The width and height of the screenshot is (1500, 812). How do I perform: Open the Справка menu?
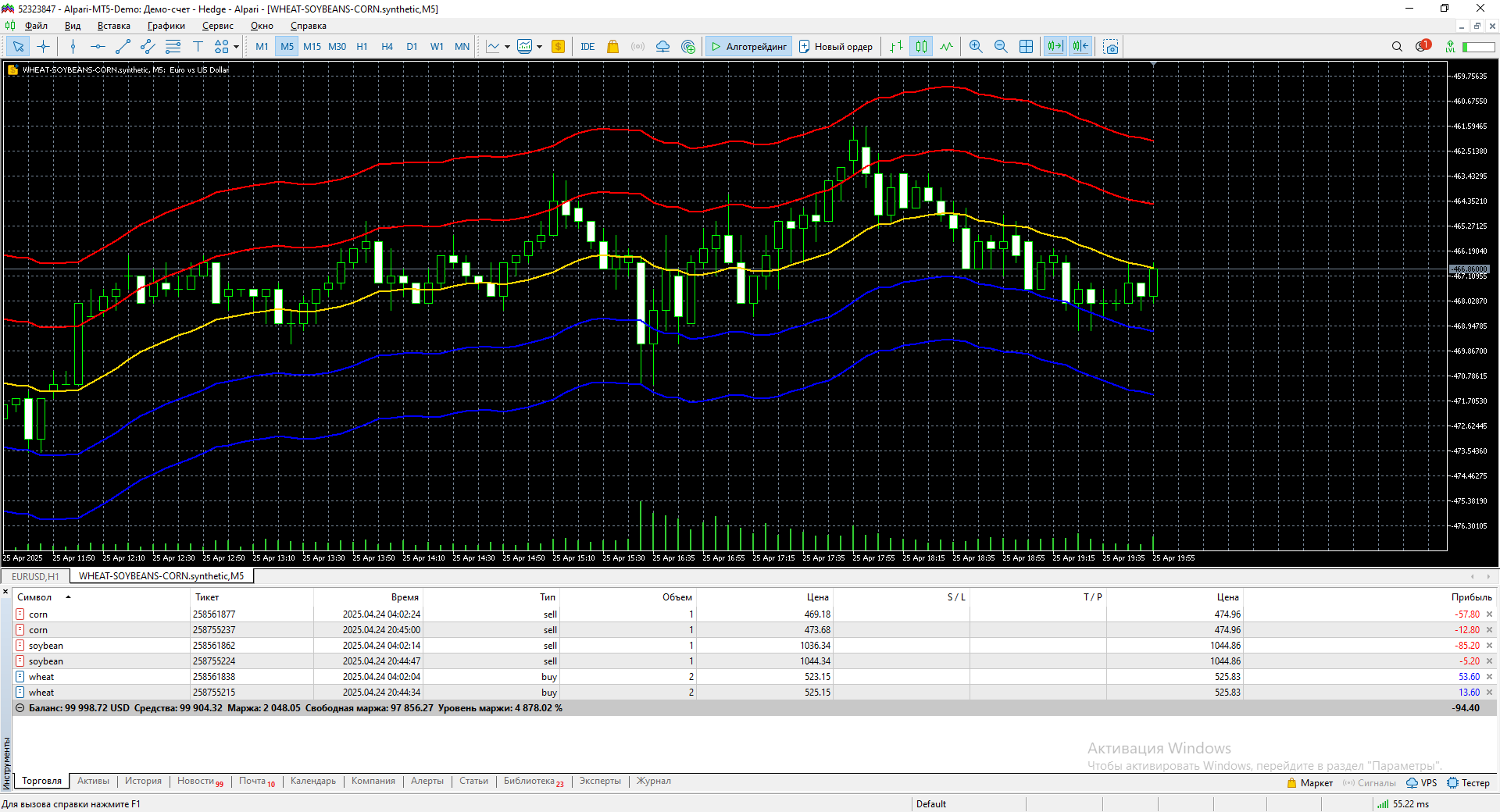tap(308, 26)
